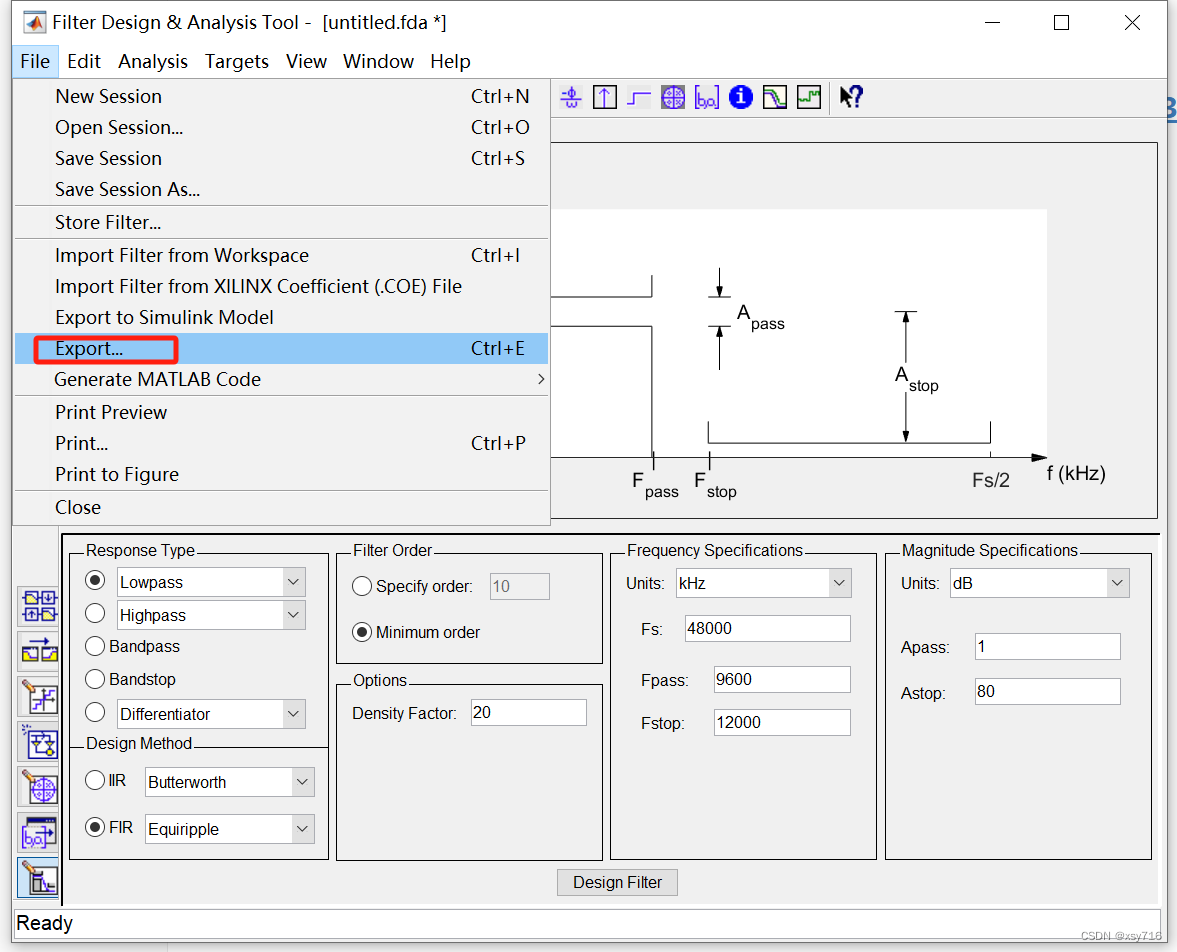The height and width of the screenshot is (952, 1177).
Task: Choose Print to Figure item
Action: click(x=281, y=474)
